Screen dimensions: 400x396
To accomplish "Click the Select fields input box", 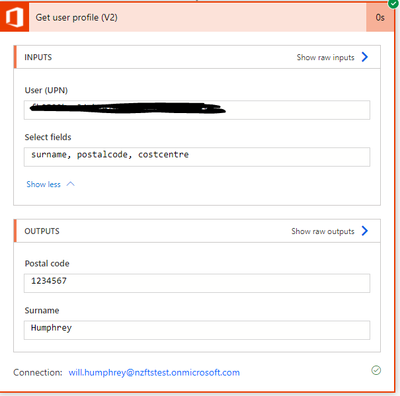I will pos(197,157).
